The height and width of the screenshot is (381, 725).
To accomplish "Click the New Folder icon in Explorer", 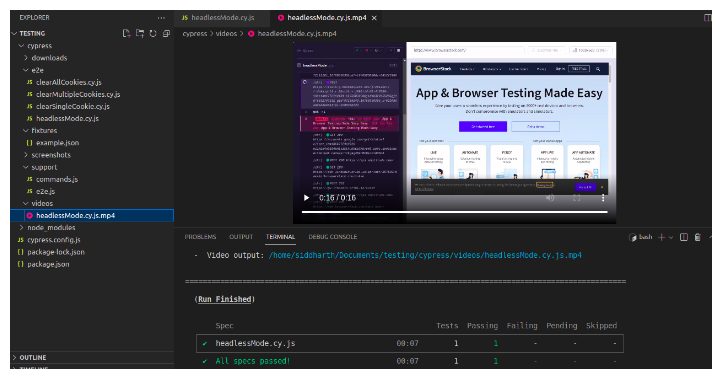I will [x=140, y=33].
